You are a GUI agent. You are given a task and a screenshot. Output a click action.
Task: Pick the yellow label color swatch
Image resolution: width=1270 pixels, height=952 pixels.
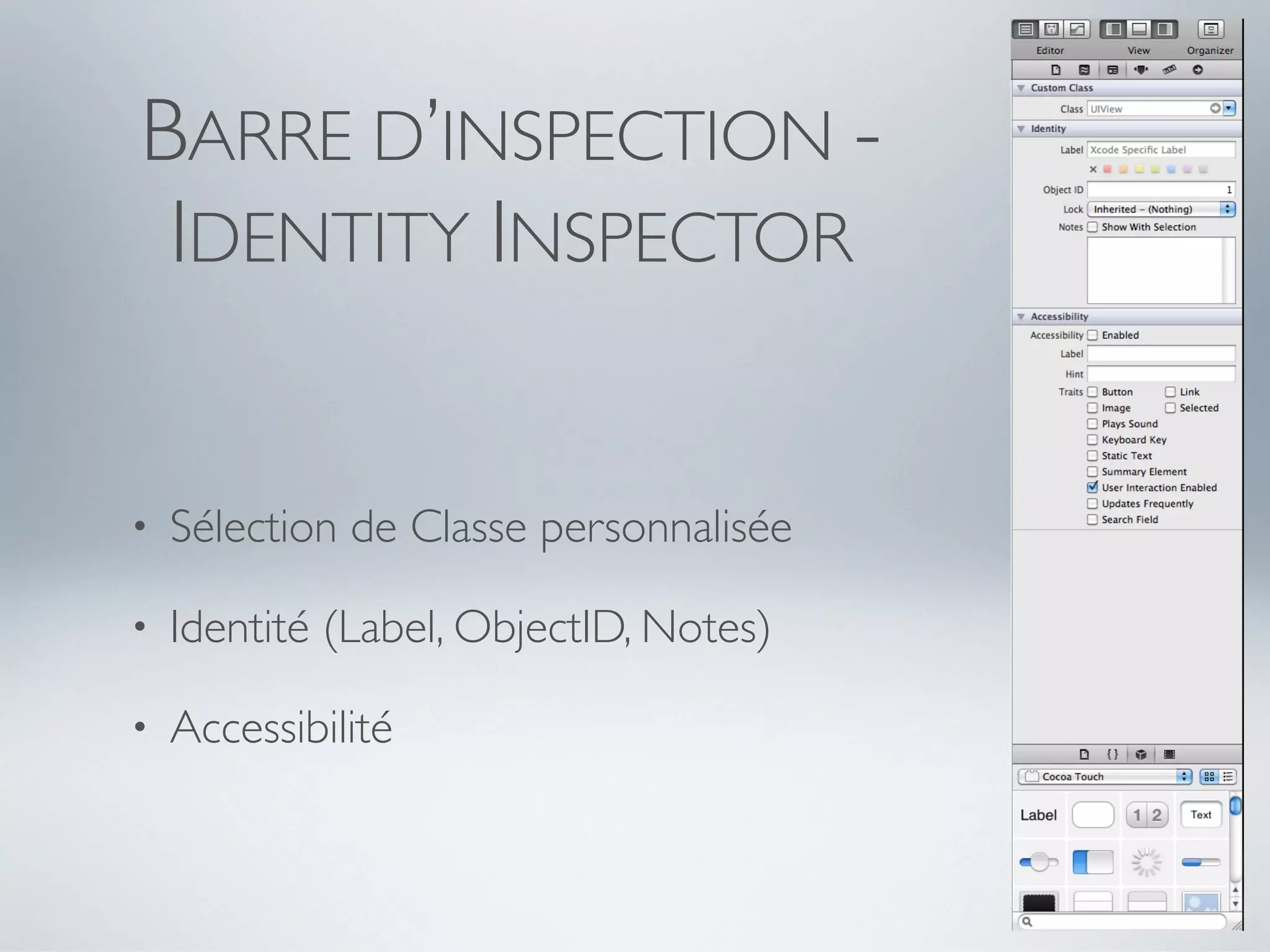1139,169
